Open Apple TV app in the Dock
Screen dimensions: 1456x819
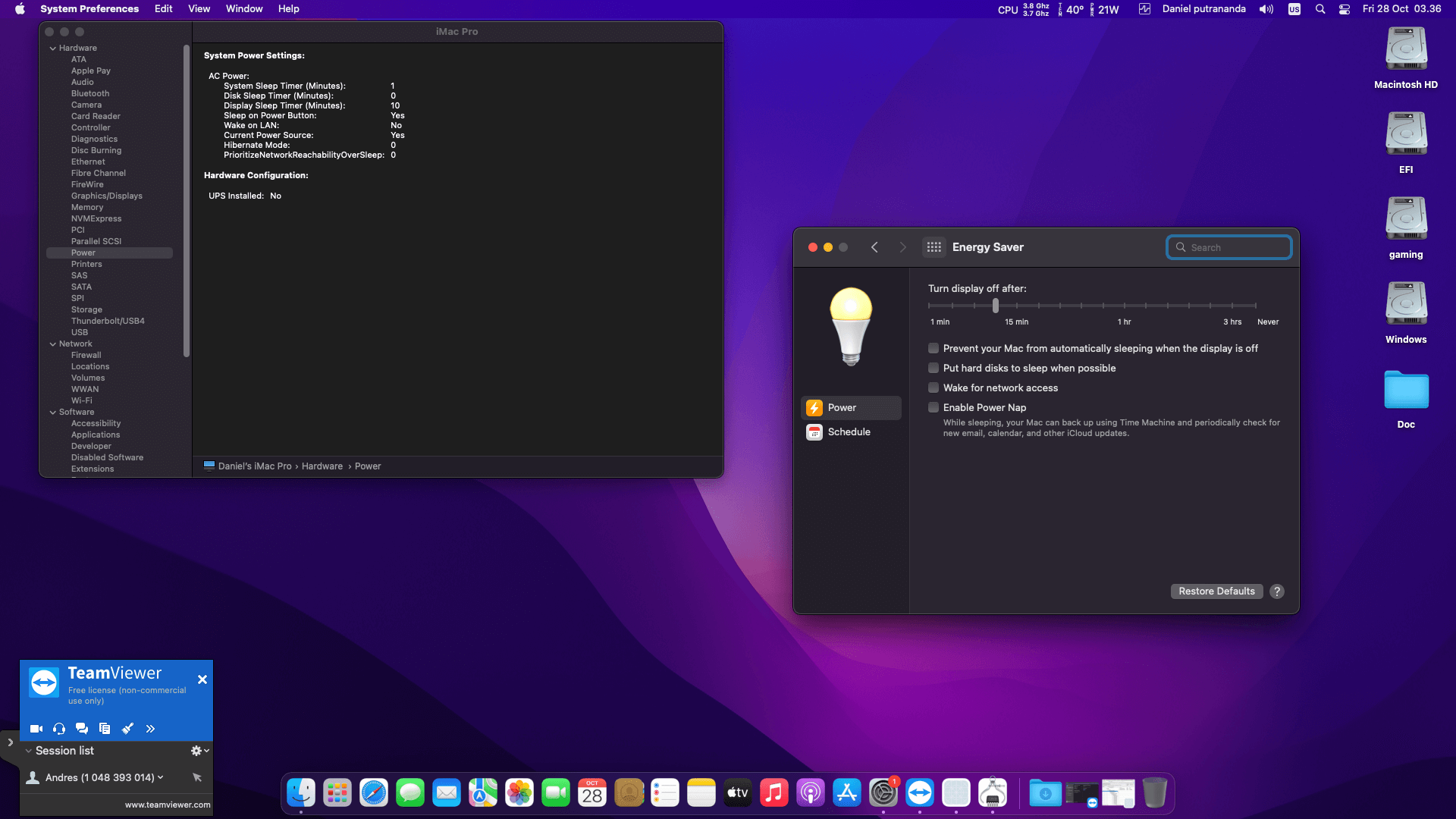pos(738,793)
